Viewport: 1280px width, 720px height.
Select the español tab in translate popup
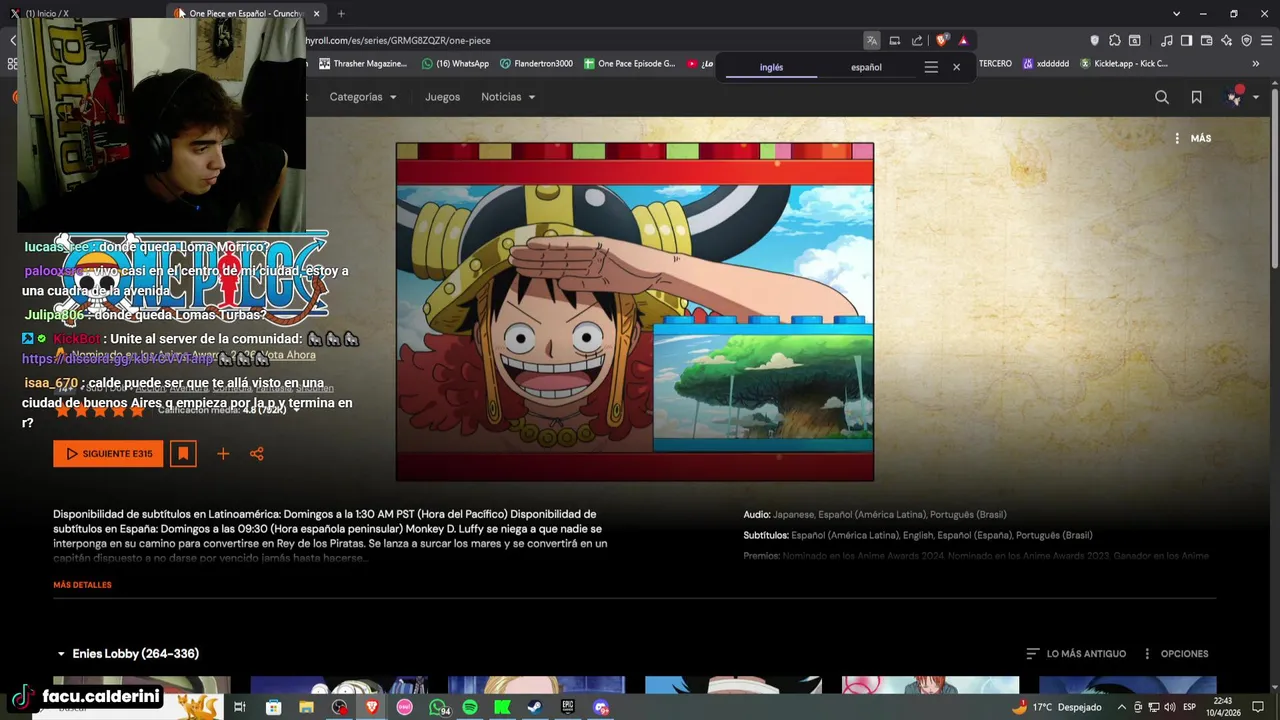tap(866, 68)
